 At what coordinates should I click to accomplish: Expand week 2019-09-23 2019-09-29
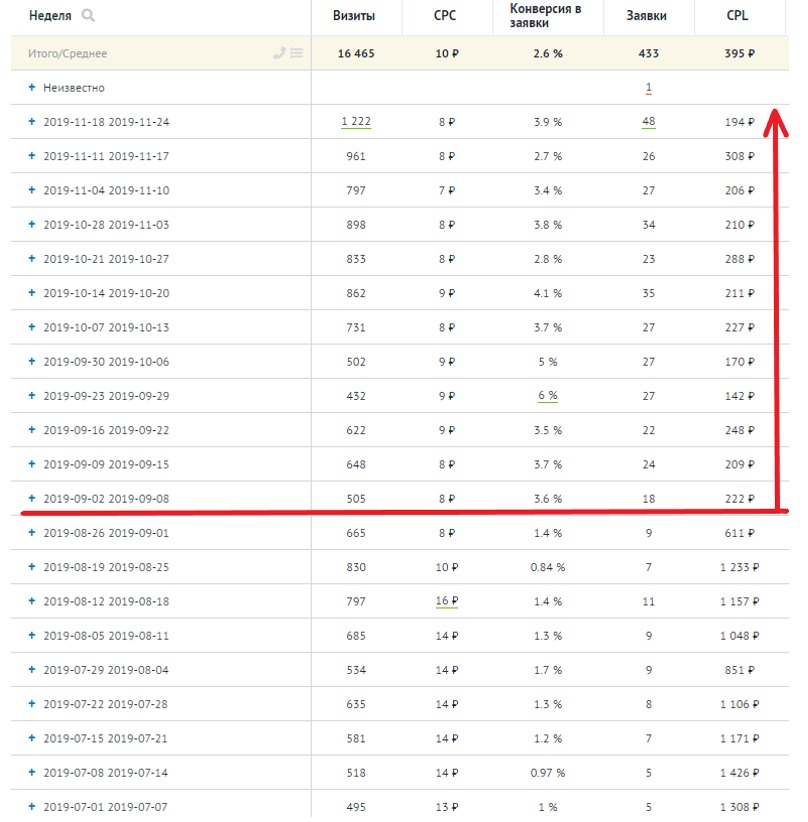coord(32,396)
